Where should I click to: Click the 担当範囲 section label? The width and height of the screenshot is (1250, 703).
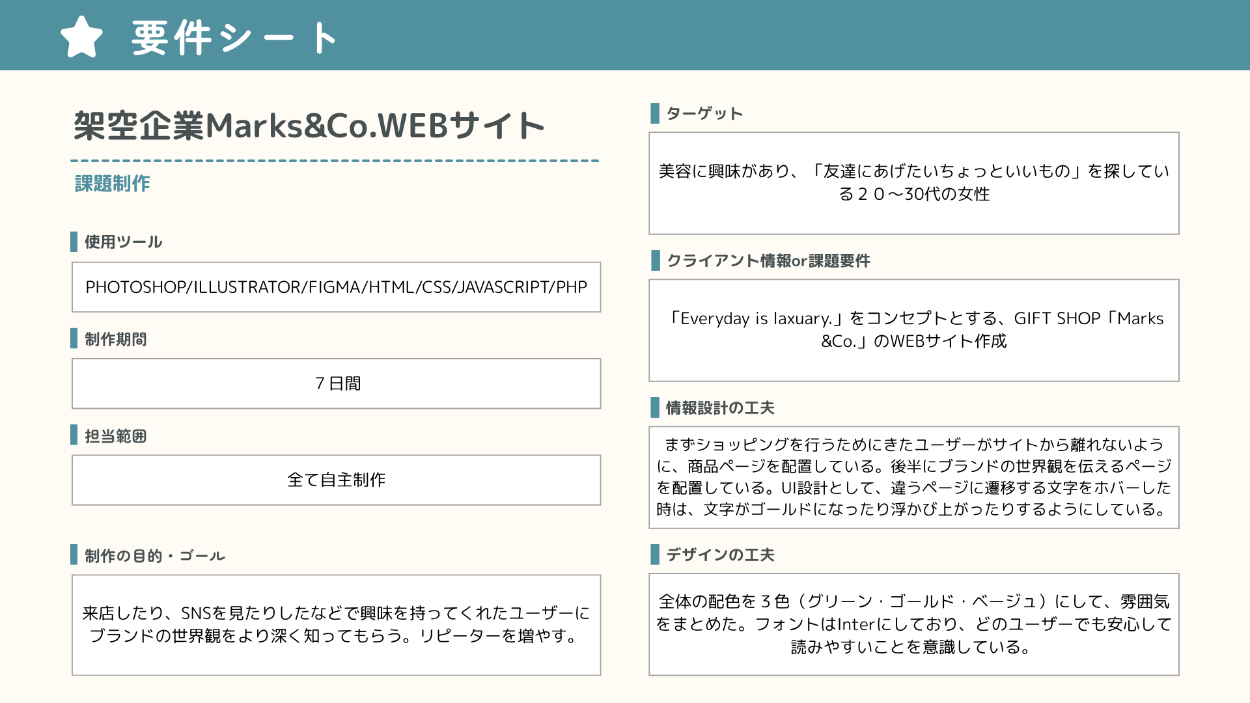(x=115, y=436)
